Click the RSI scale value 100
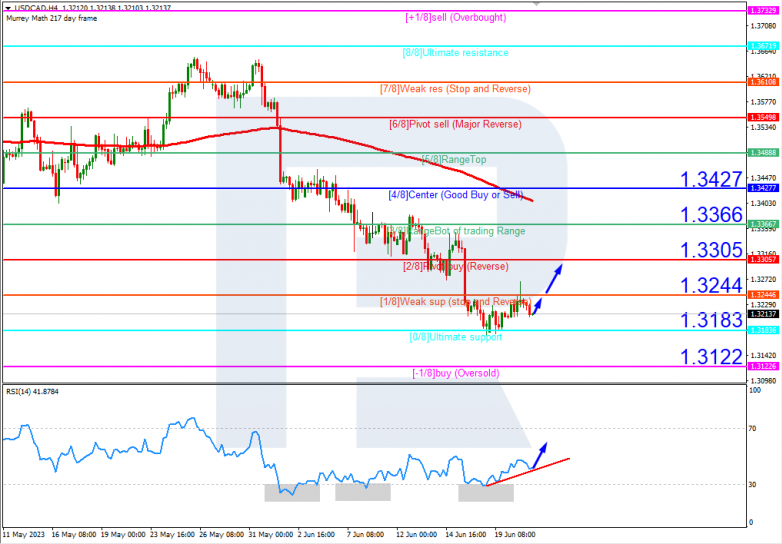Screen dimensions: 782x544 (756, 390)
